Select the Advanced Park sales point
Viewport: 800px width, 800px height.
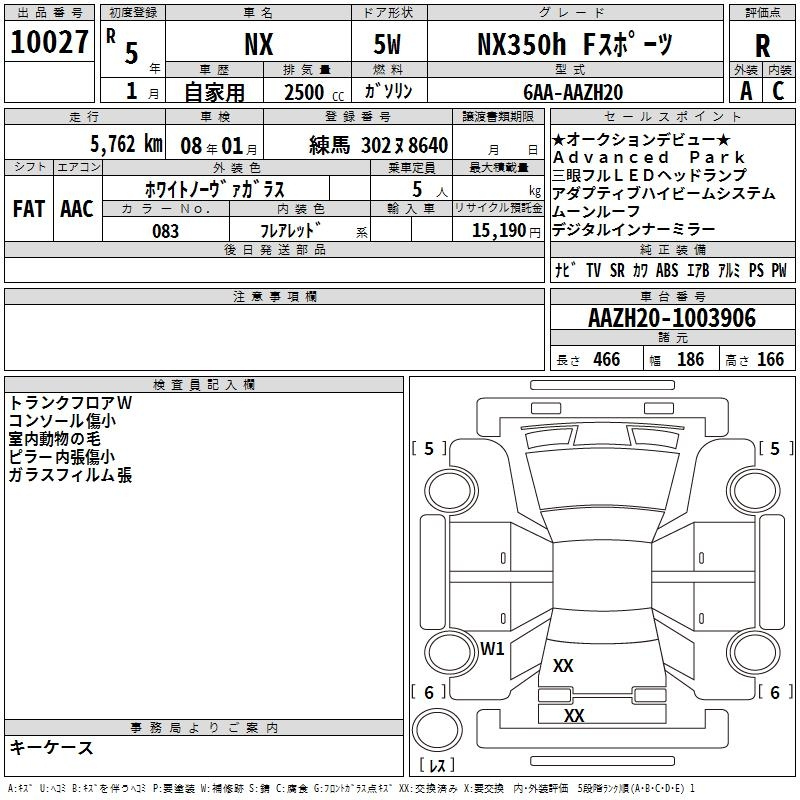point(649,157)
